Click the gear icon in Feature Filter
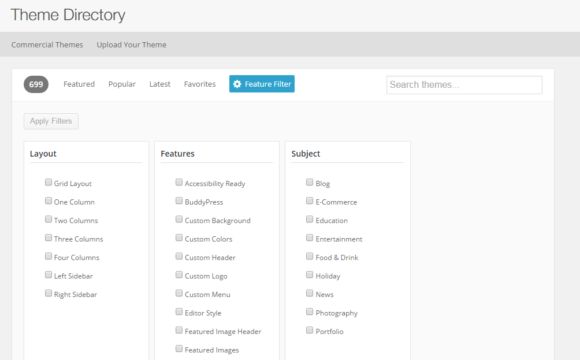The width and height of the screenshot is (580, 360). click(x=237, y=84)
